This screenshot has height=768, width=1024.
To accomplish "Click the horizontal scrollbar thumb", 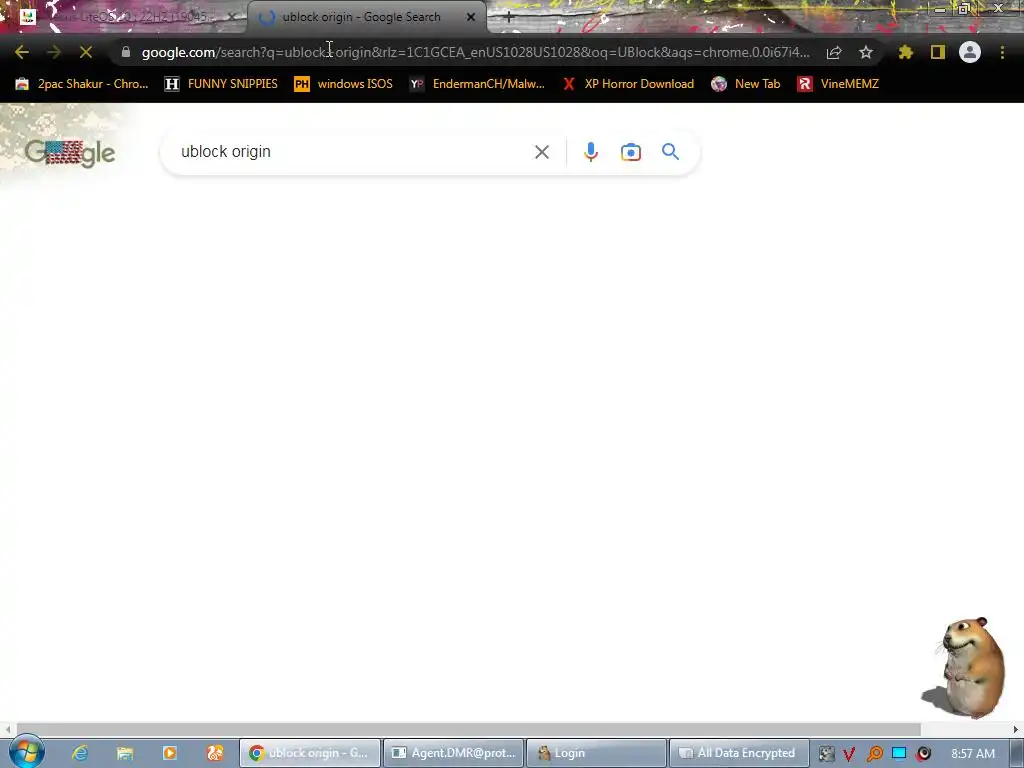I will click(468, 729).
